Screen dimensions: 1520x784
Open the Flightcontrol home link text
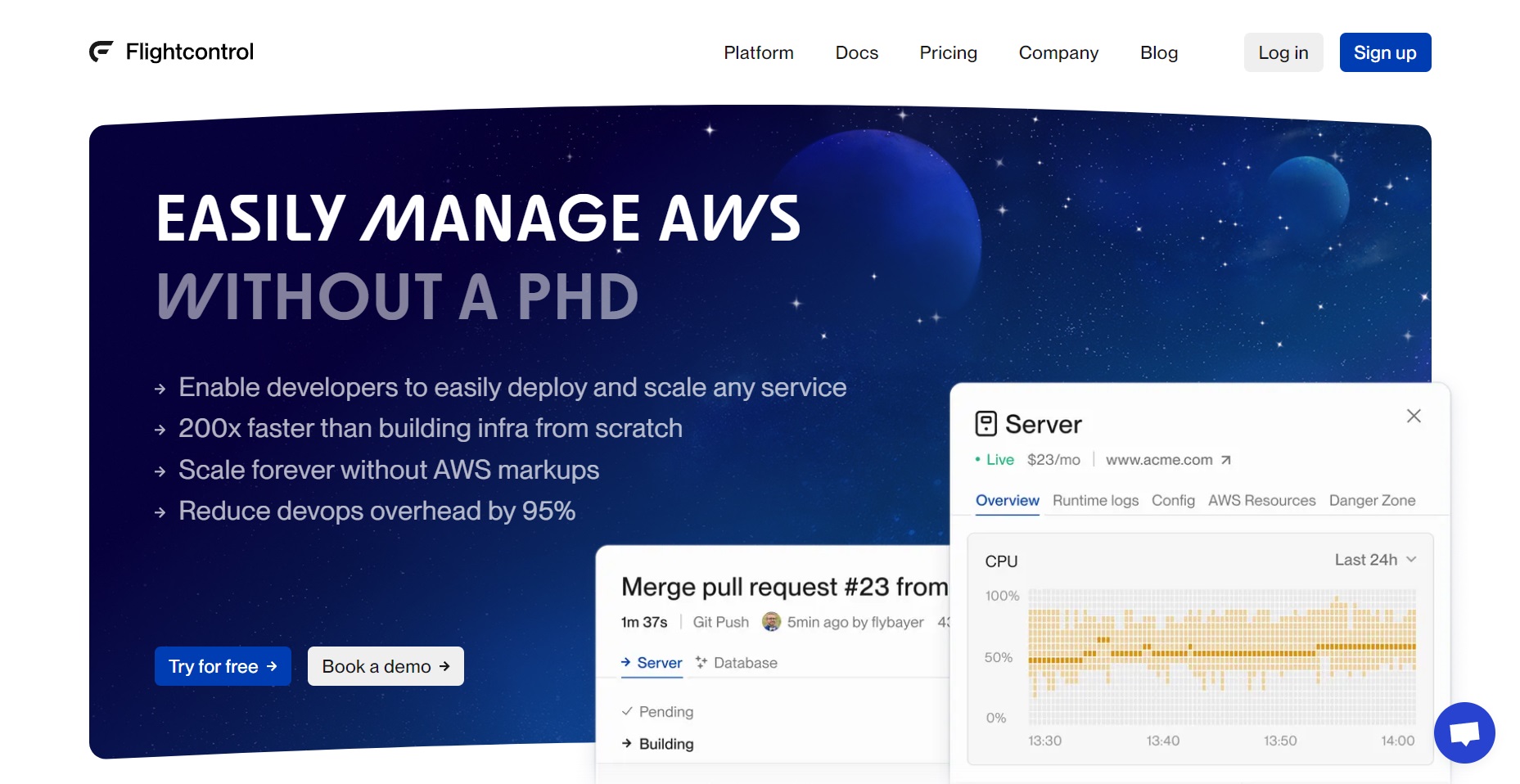coord(190,52)
